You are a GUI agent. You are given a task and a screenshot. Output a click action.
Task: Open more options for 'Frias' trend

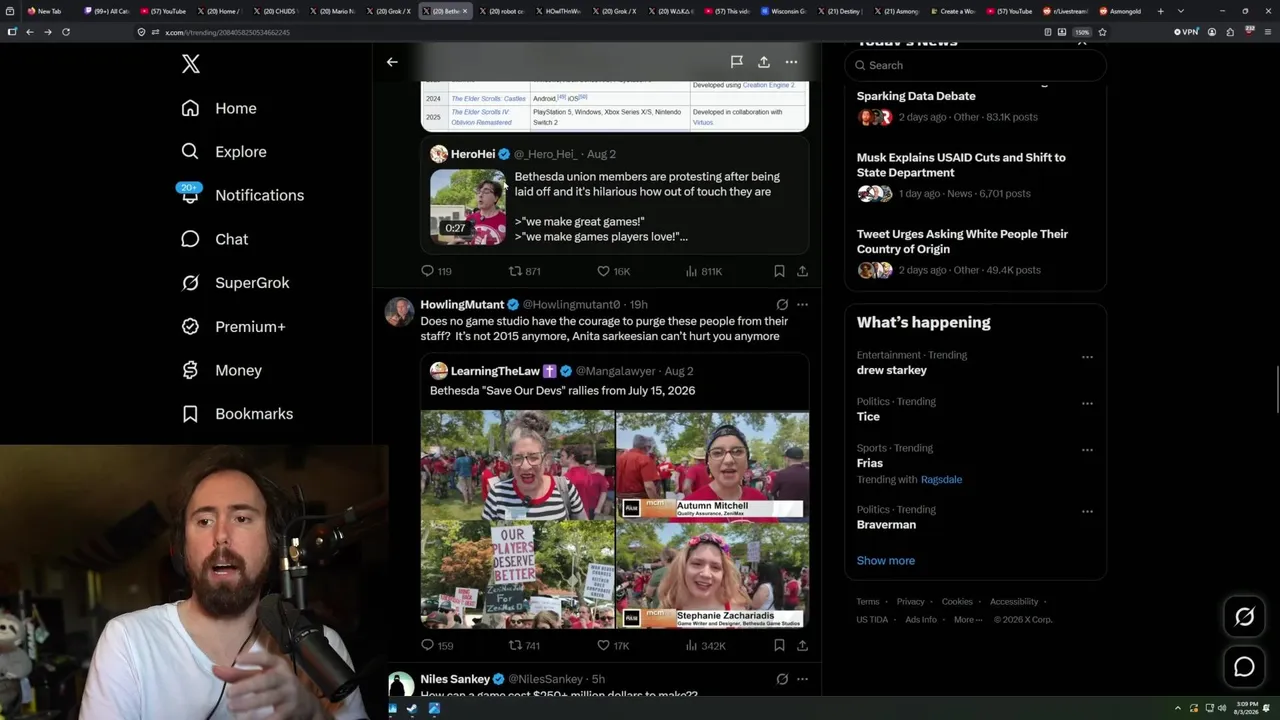(1087, 450)
